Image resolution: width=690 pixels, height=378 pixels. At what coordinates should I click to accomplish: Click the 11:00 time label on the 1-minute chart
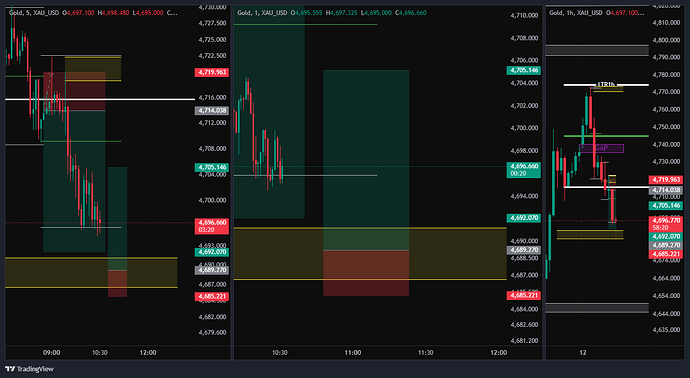[352, 352]
